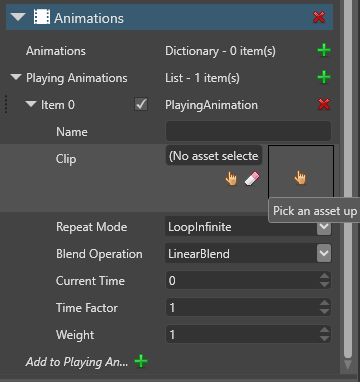This screenshot has height=382, width=360.
Task: Click the Blend Operation label
Action: click(99, 254)
